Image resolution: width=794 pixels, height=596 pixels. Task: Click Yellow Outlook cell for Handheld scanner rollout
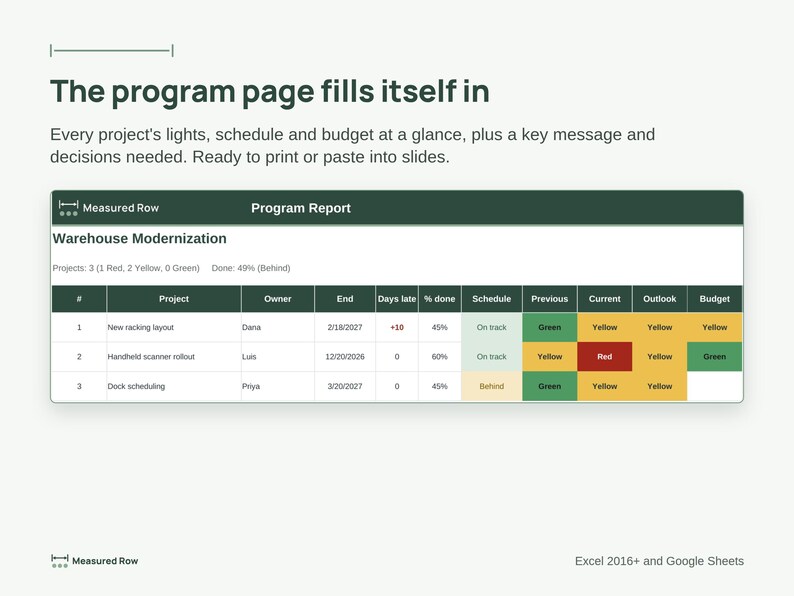pyautogui.click(x=659, y=356)
